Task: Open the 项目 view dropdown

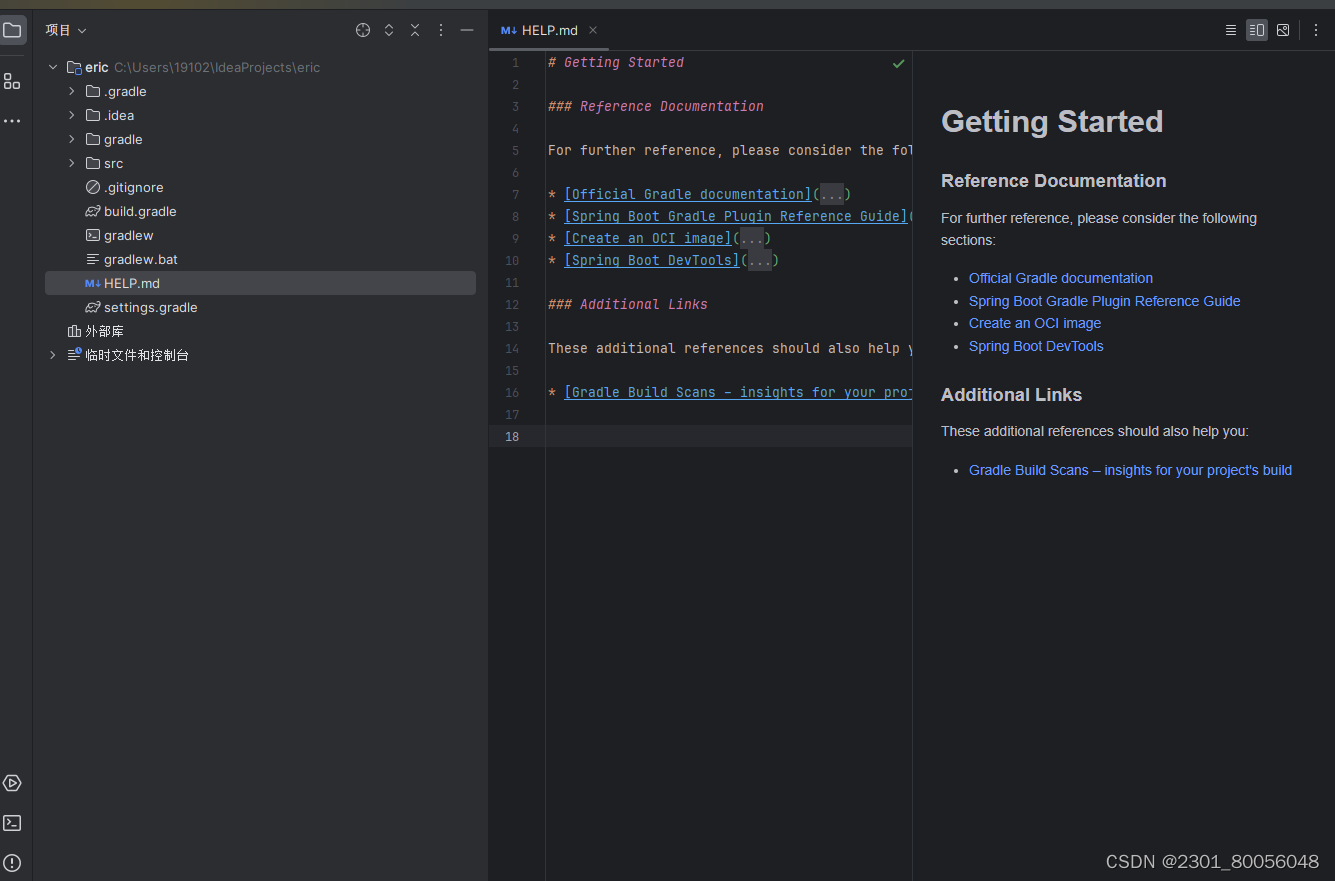Action: [66, 30]
